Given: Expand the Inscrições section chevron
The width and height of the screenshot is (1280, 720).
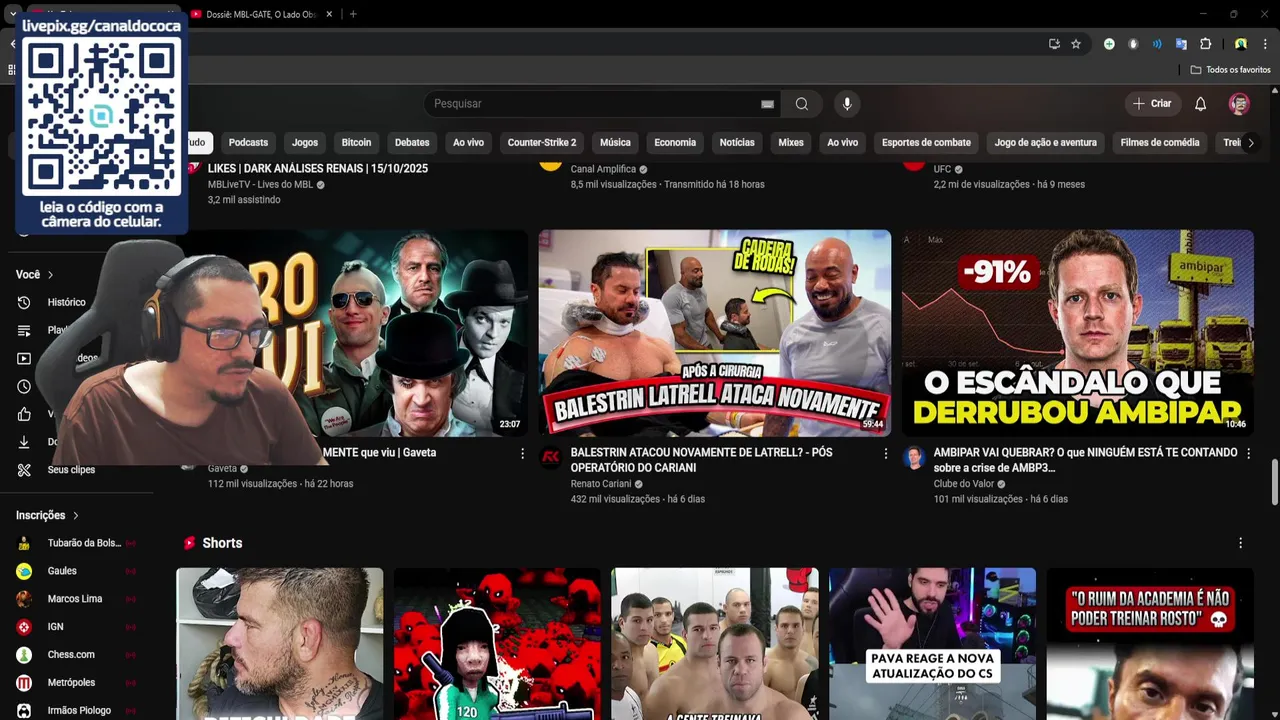Looking at the screenshot, I should [75, 515].
